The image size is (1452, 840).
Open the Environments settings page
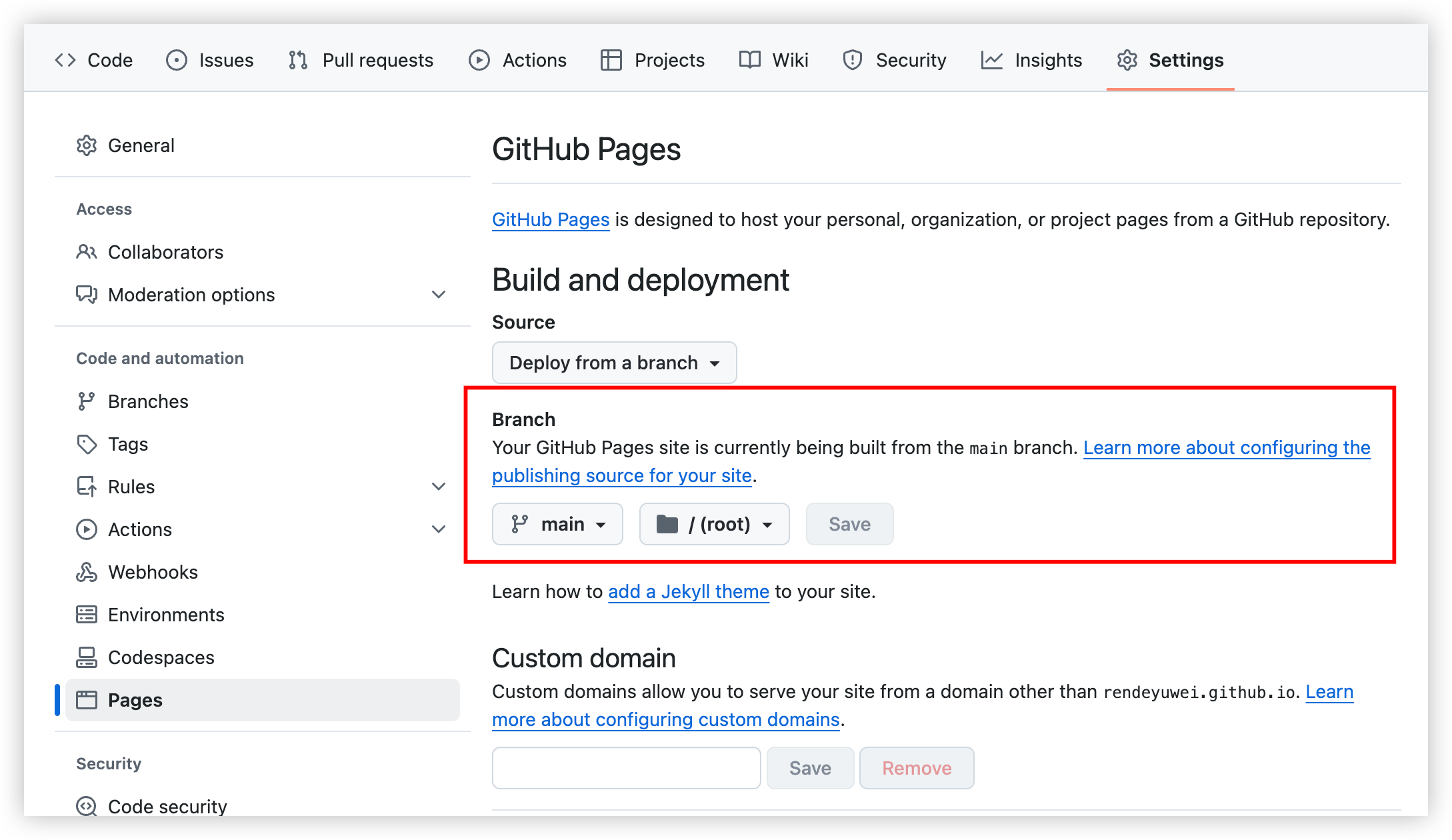click(263, 615)
